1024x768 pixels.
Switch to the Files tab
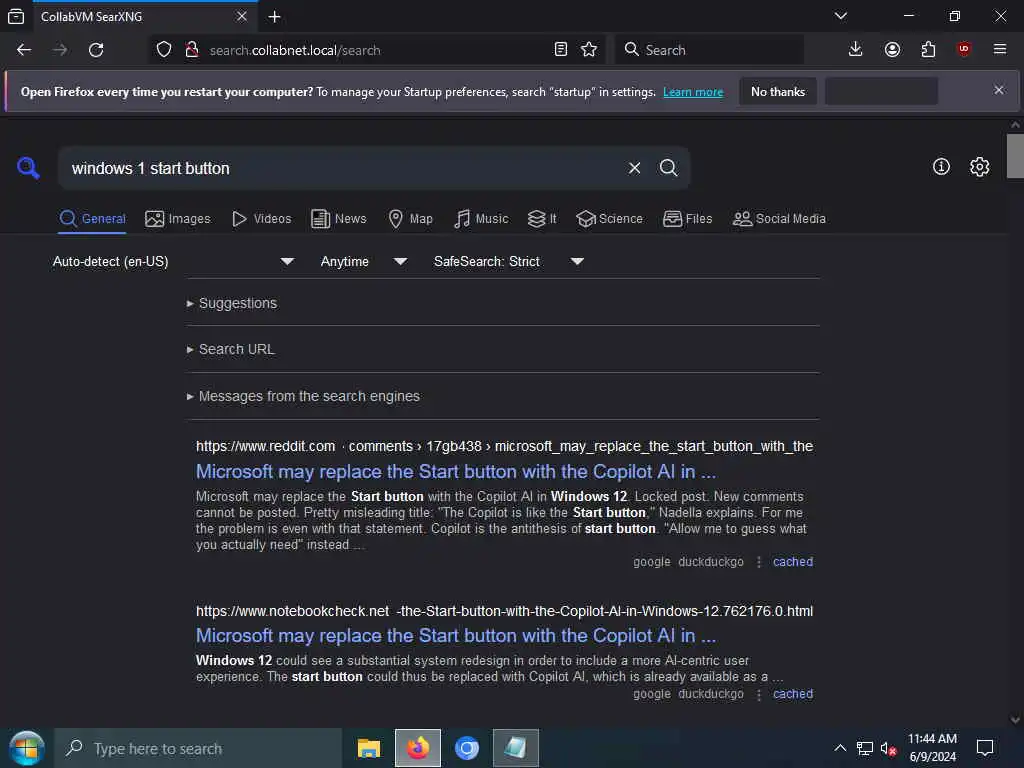tap(687, 219)
